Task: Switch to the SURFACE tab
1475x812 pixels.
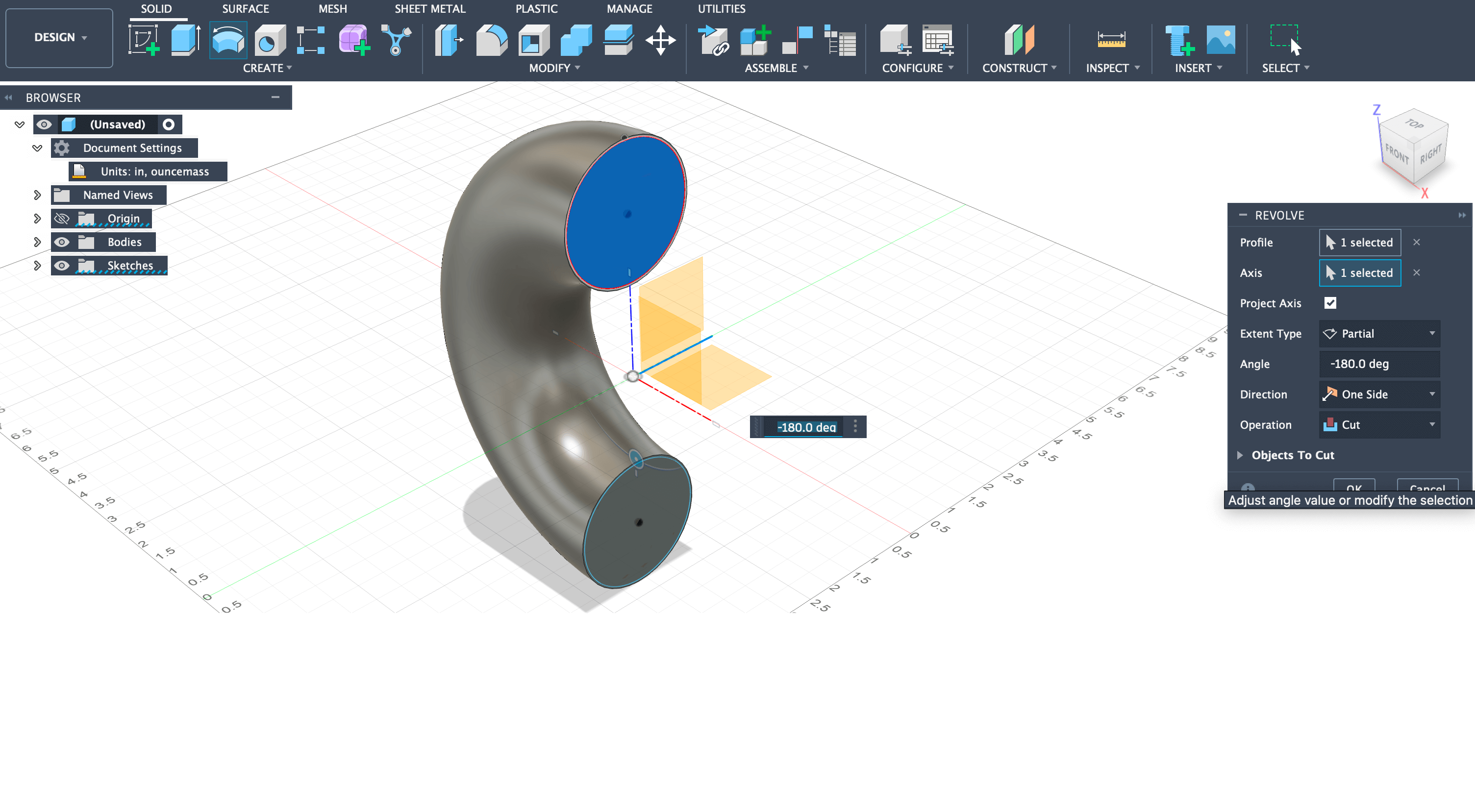Action: tap(245, 9)
